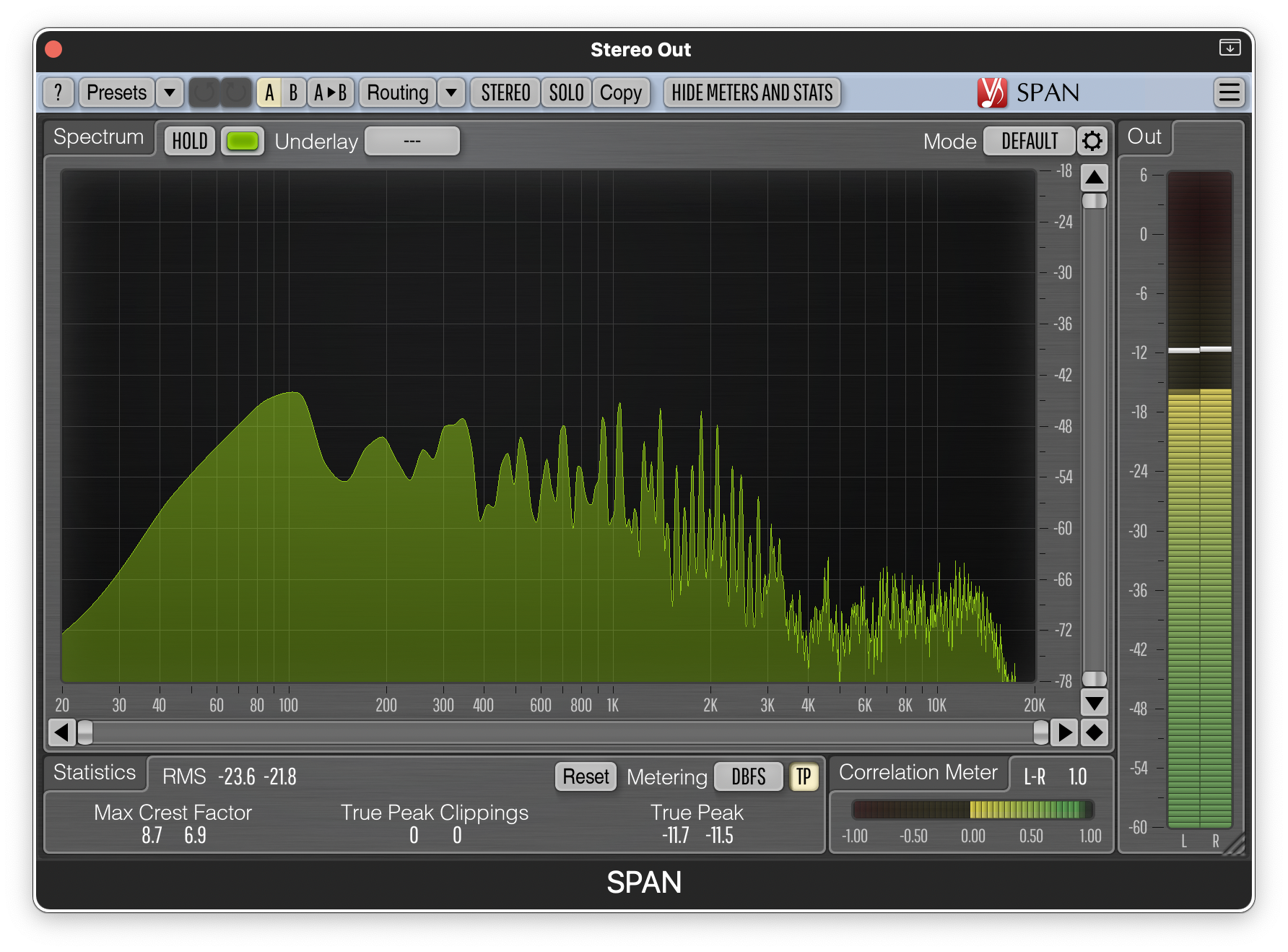The image size is (1288, 952).
Task: Click Hide Meters and Stats
Action: pos(752,92)
